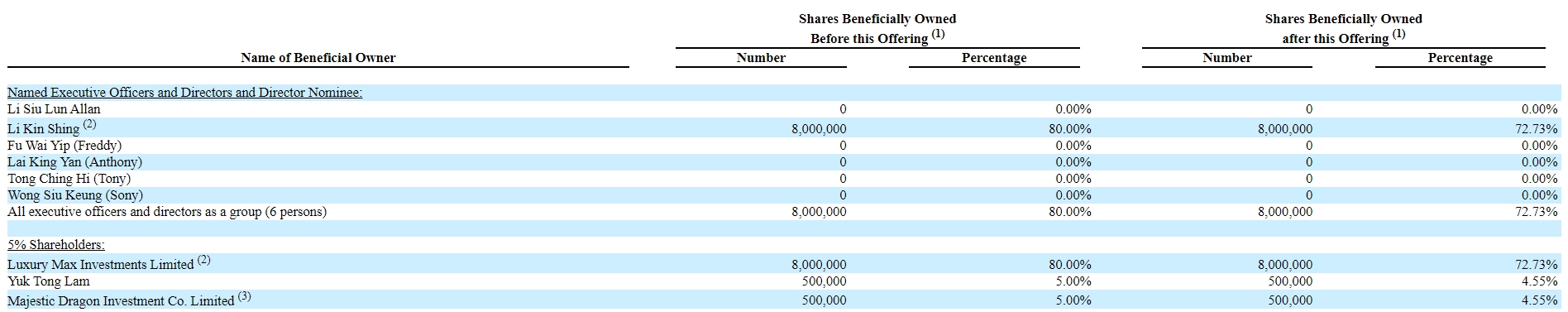Click the Lai King Yan (Anthony) name

(x=74, y=162)
